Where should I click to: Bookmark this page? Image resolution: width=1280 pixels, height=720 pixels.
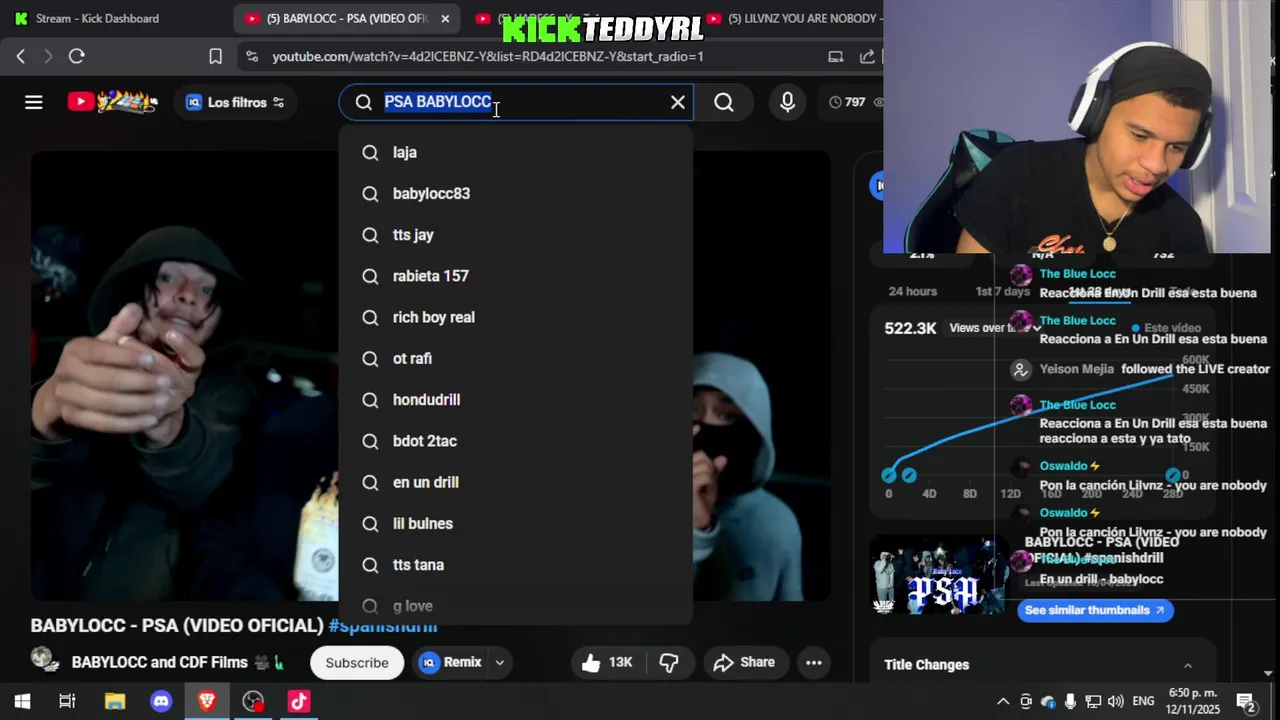[x=215, y=56]
